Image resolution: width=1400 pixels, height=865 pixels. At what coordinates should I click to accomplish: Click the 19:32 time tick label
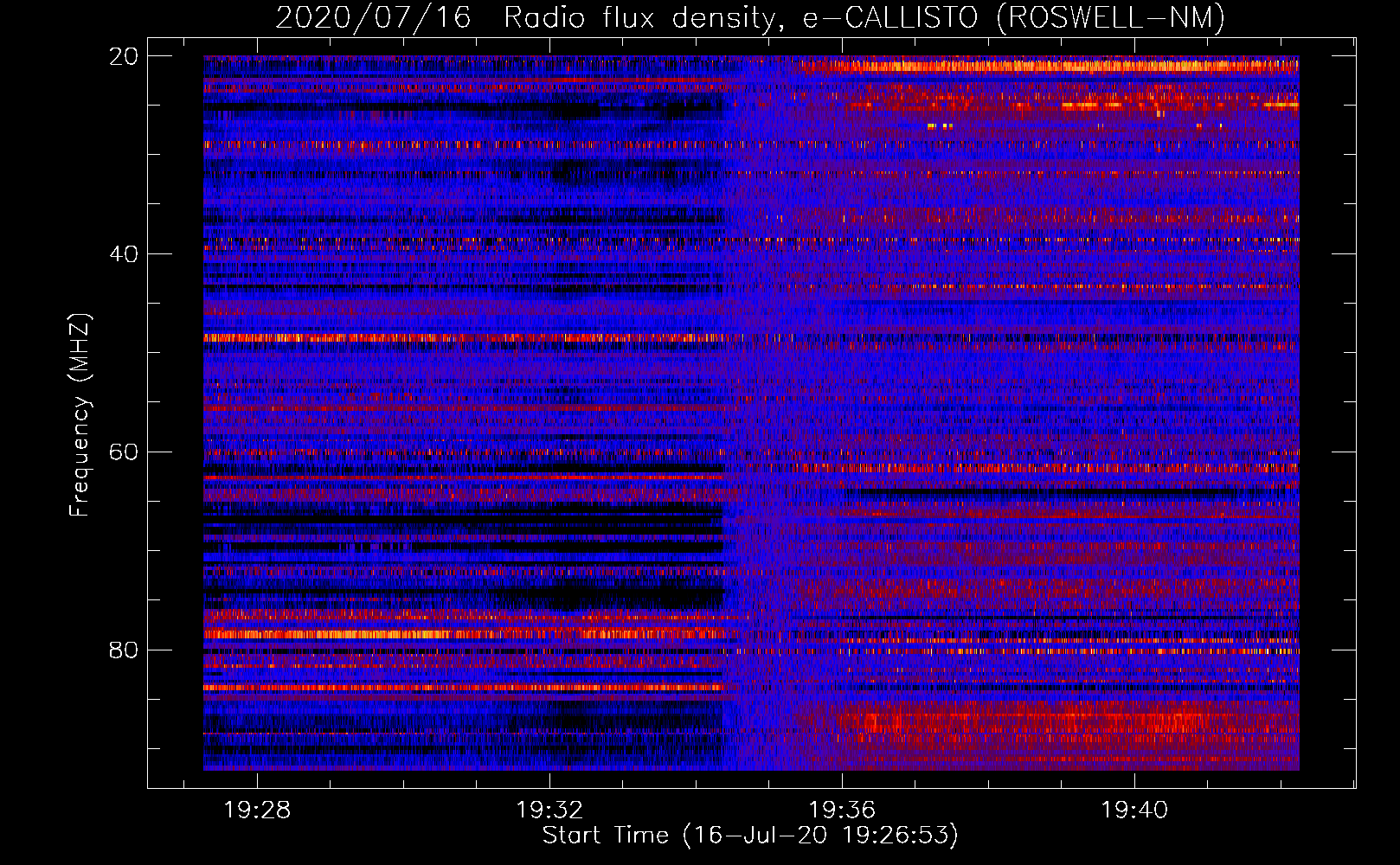point(549,811)
